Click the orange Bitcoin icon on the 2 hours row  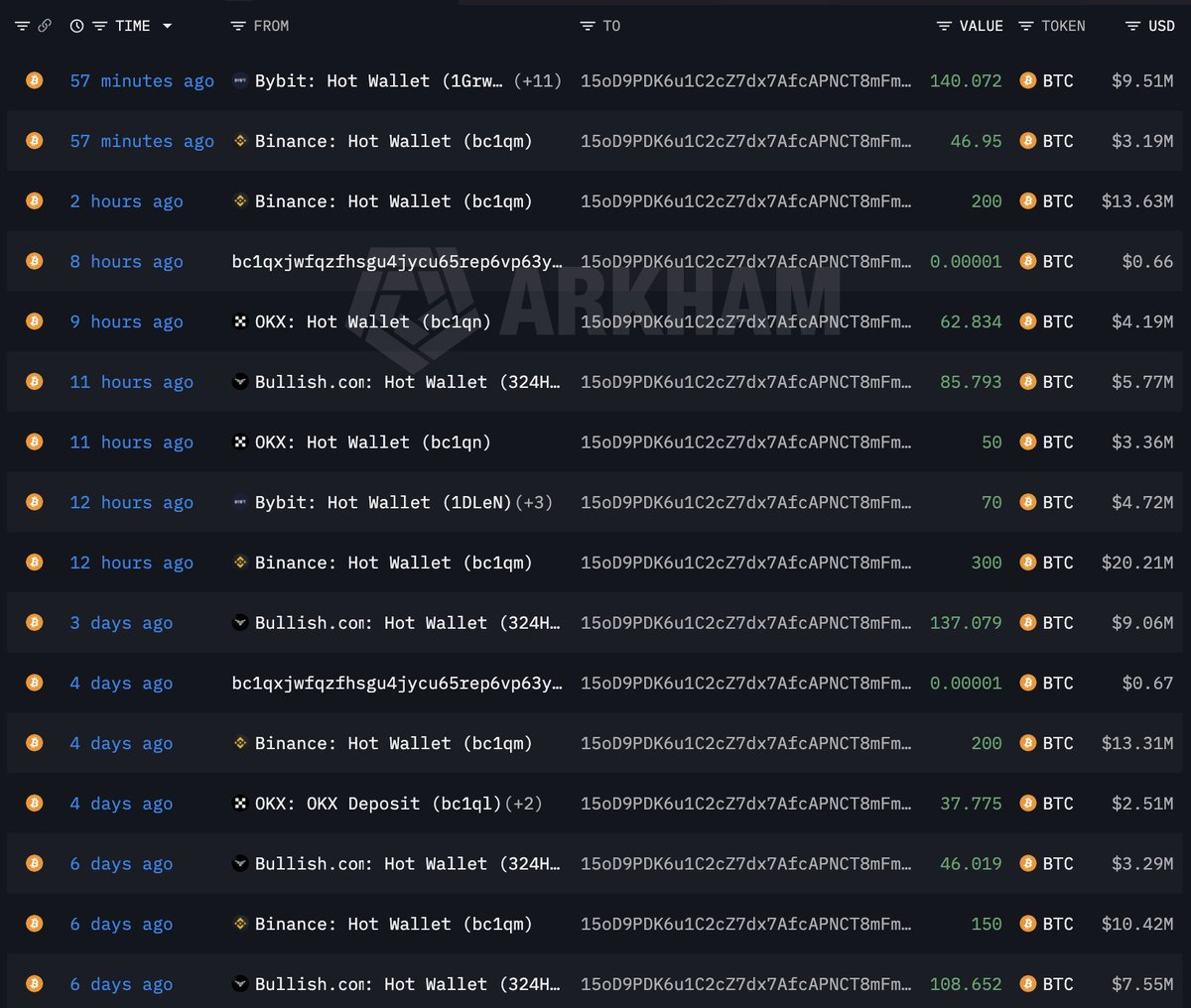pos(34,201)
